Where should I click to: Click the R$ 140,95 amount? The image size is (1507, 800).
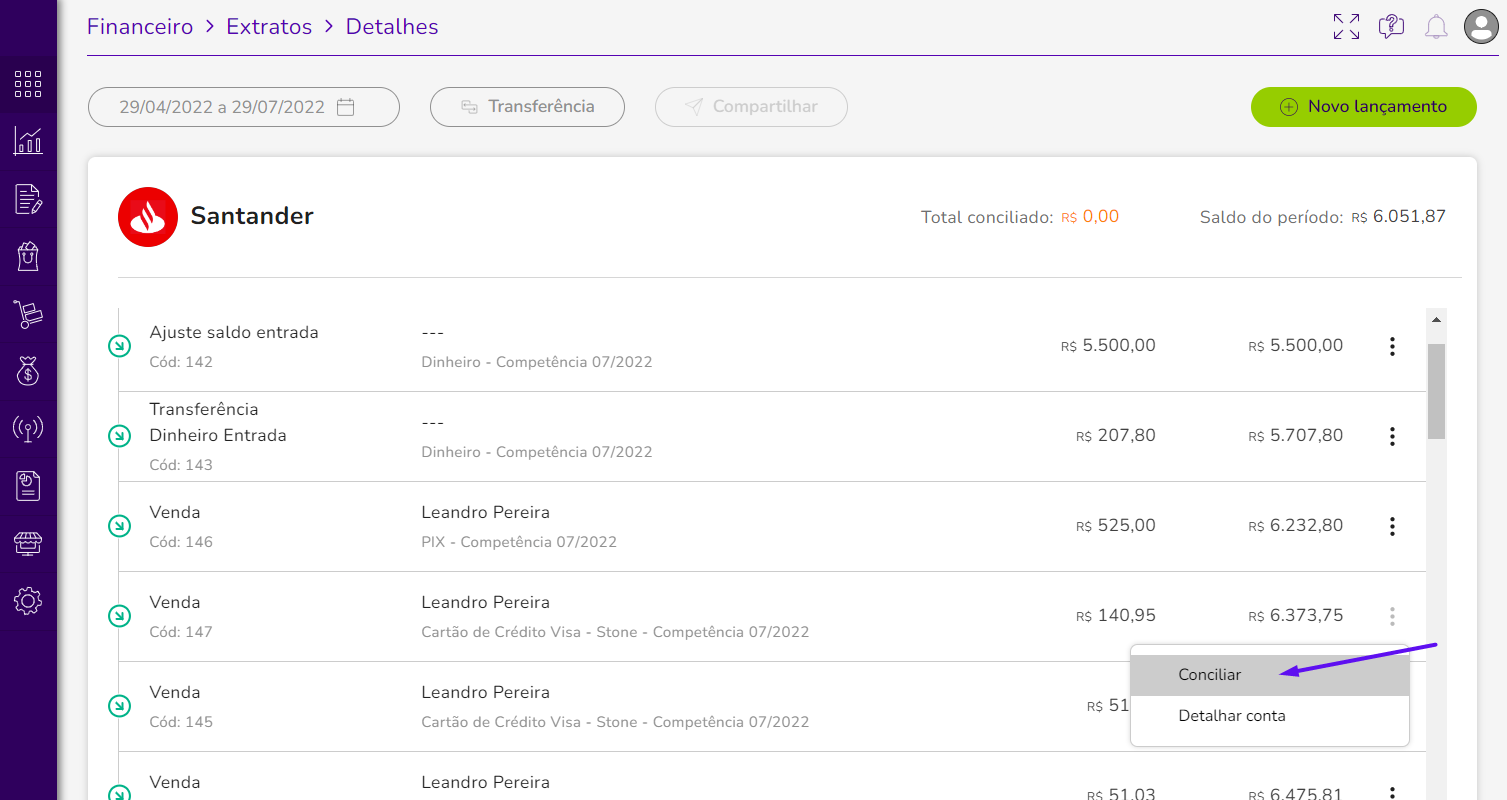pyautogui.click(x=1116, y=616)
